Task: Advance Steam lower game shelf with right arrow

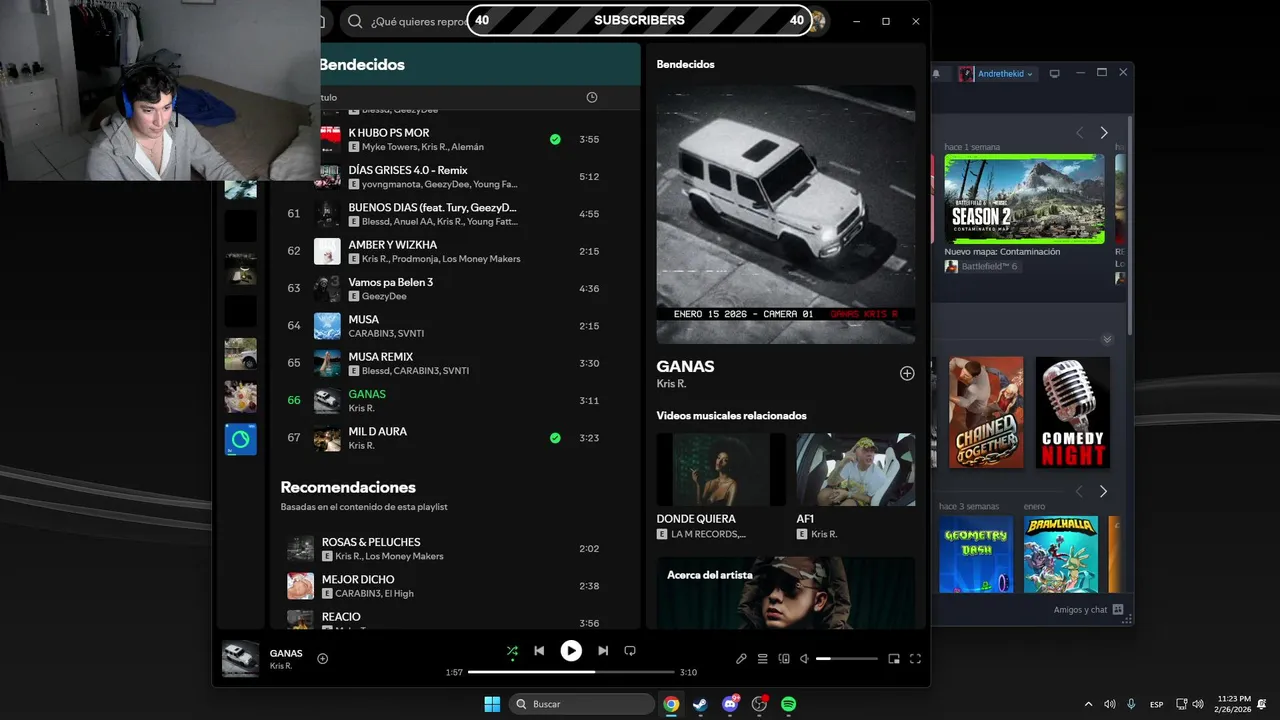Action: (x=1103, y=492)
